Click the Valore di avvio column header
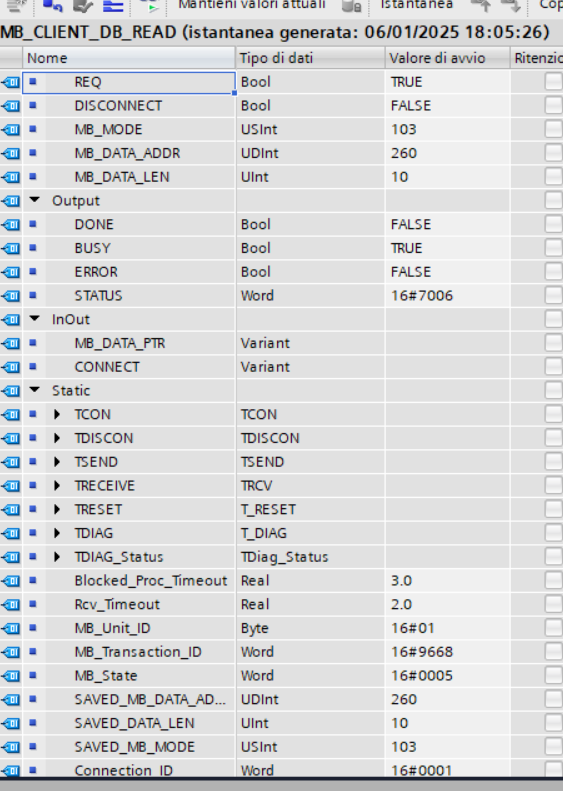Viewport: 563px width, 791px height. 447,58
